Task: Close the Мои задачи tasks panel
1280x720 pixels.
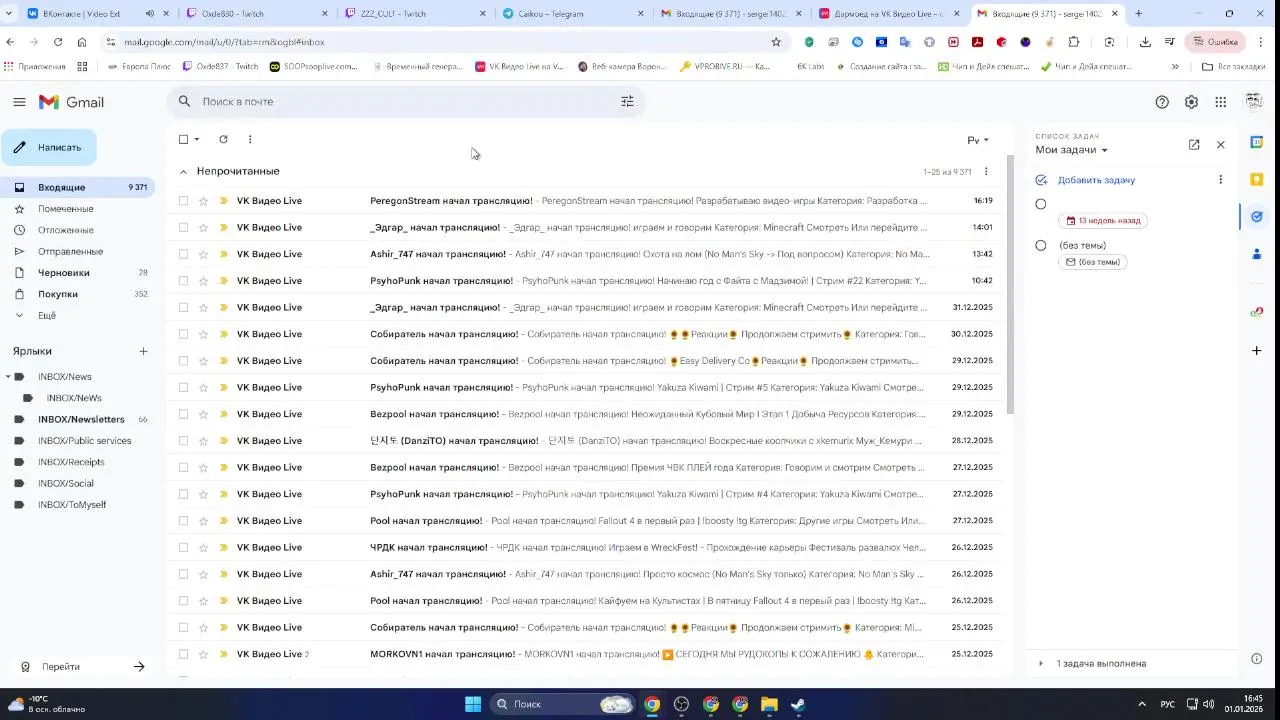Action: click(x=1220, y=145)
